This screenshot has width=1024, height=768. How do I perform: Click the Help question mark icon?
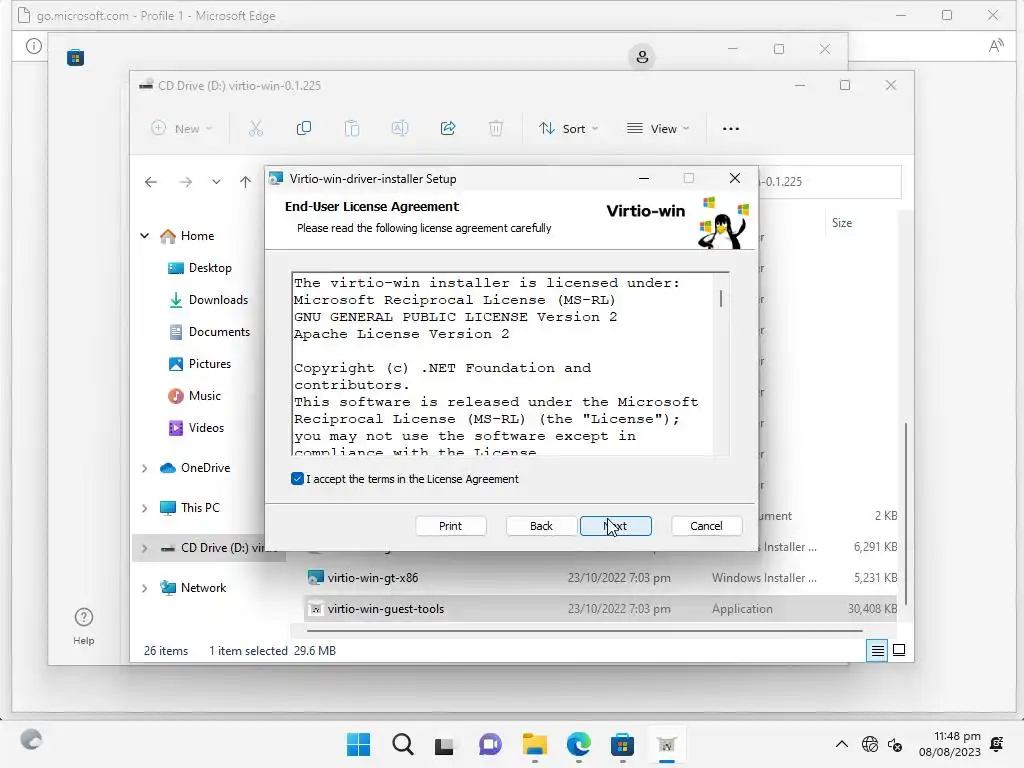(x=84, y=617)
